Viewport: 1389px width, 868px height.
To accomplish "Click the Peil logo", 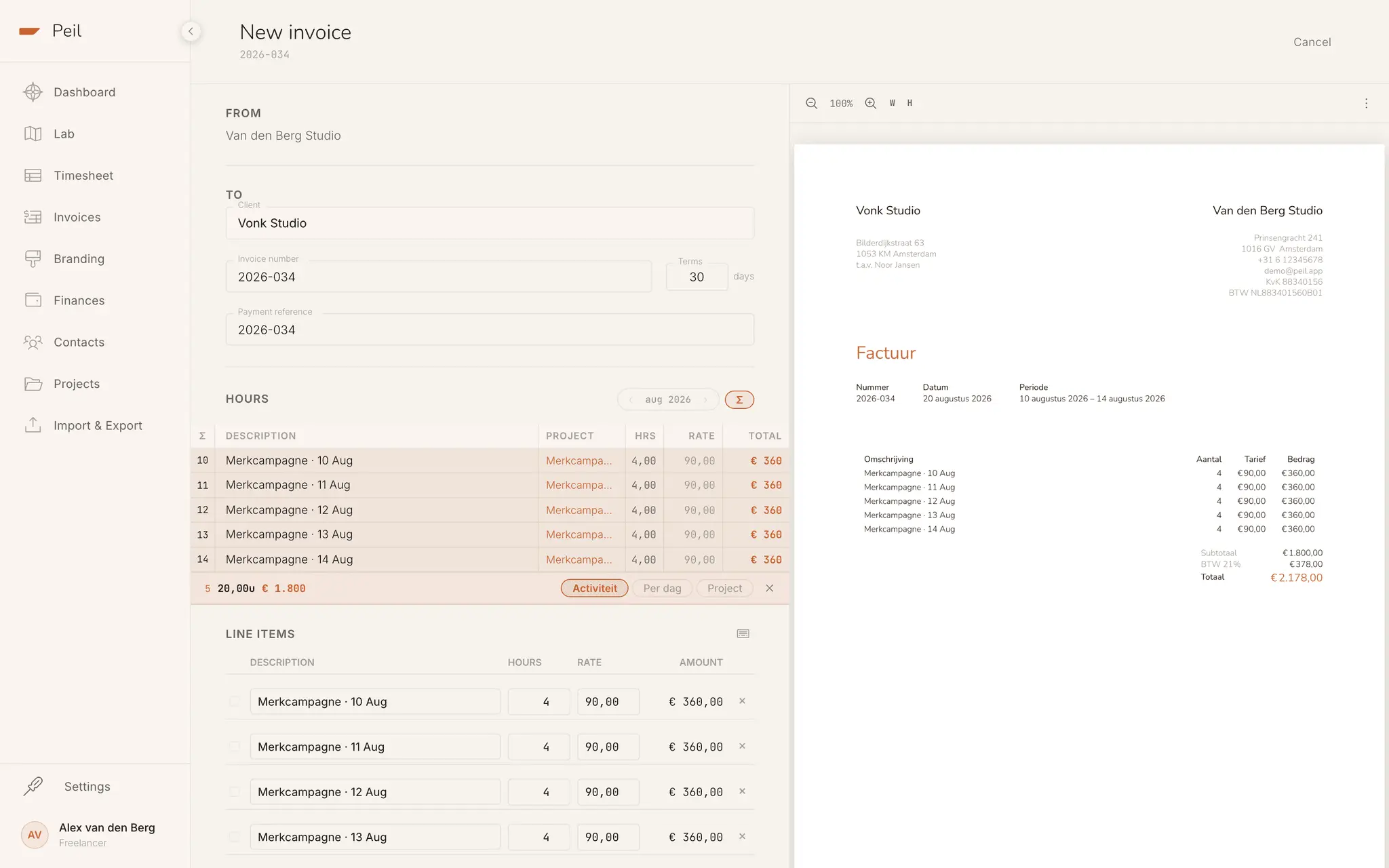I will (x=50, y=31).
